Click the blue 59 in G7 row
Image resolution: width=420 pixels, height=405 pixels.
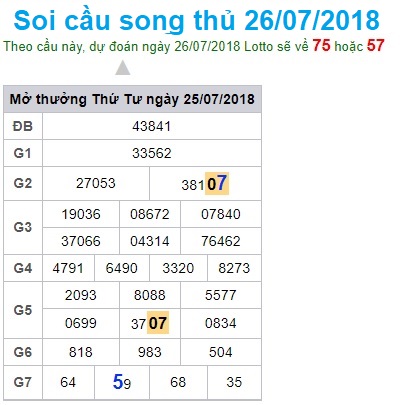122,382
